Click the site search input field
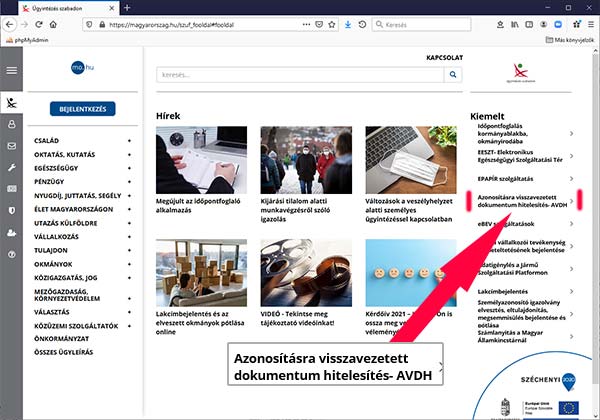 coord(300,74)
